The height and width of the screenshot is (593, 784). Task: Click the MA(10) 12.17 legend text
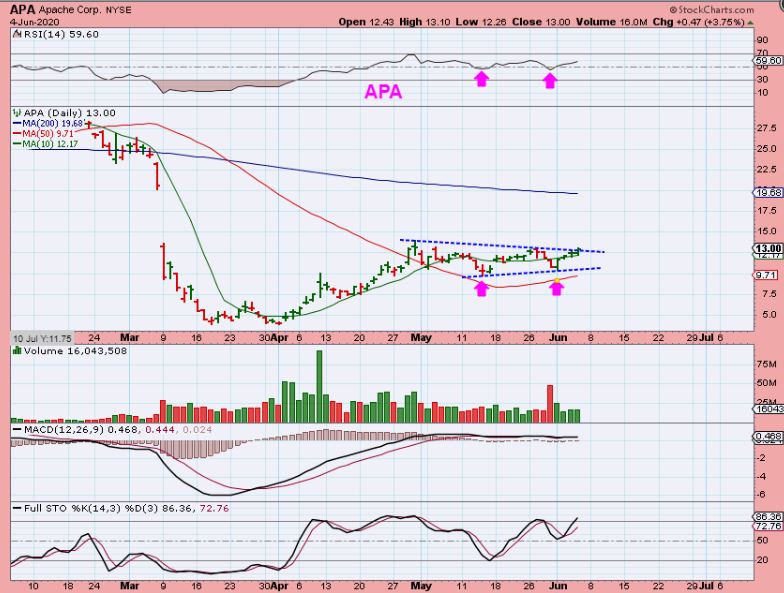click(x=50, y=144)
